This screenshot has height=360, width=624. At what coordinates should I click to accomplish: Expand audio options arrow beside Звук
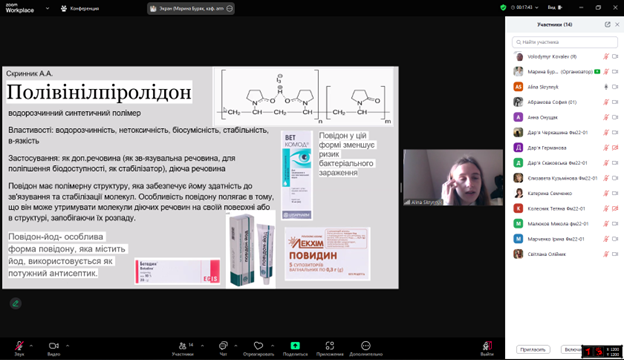(x=31, y=346)
